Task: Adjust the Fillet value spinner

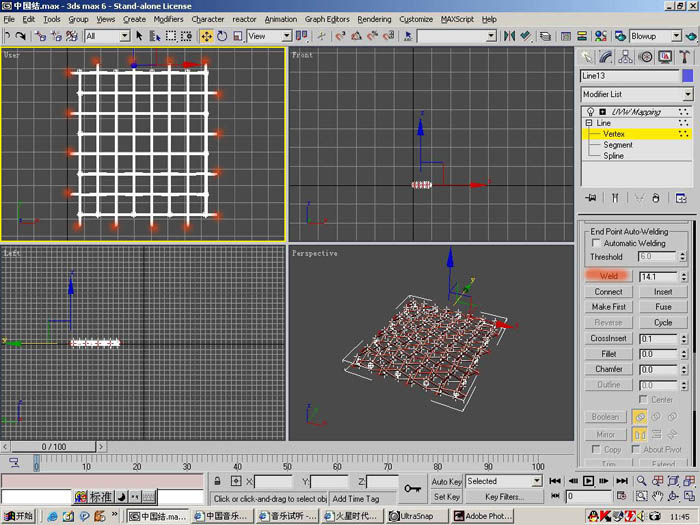Action: 684,354
